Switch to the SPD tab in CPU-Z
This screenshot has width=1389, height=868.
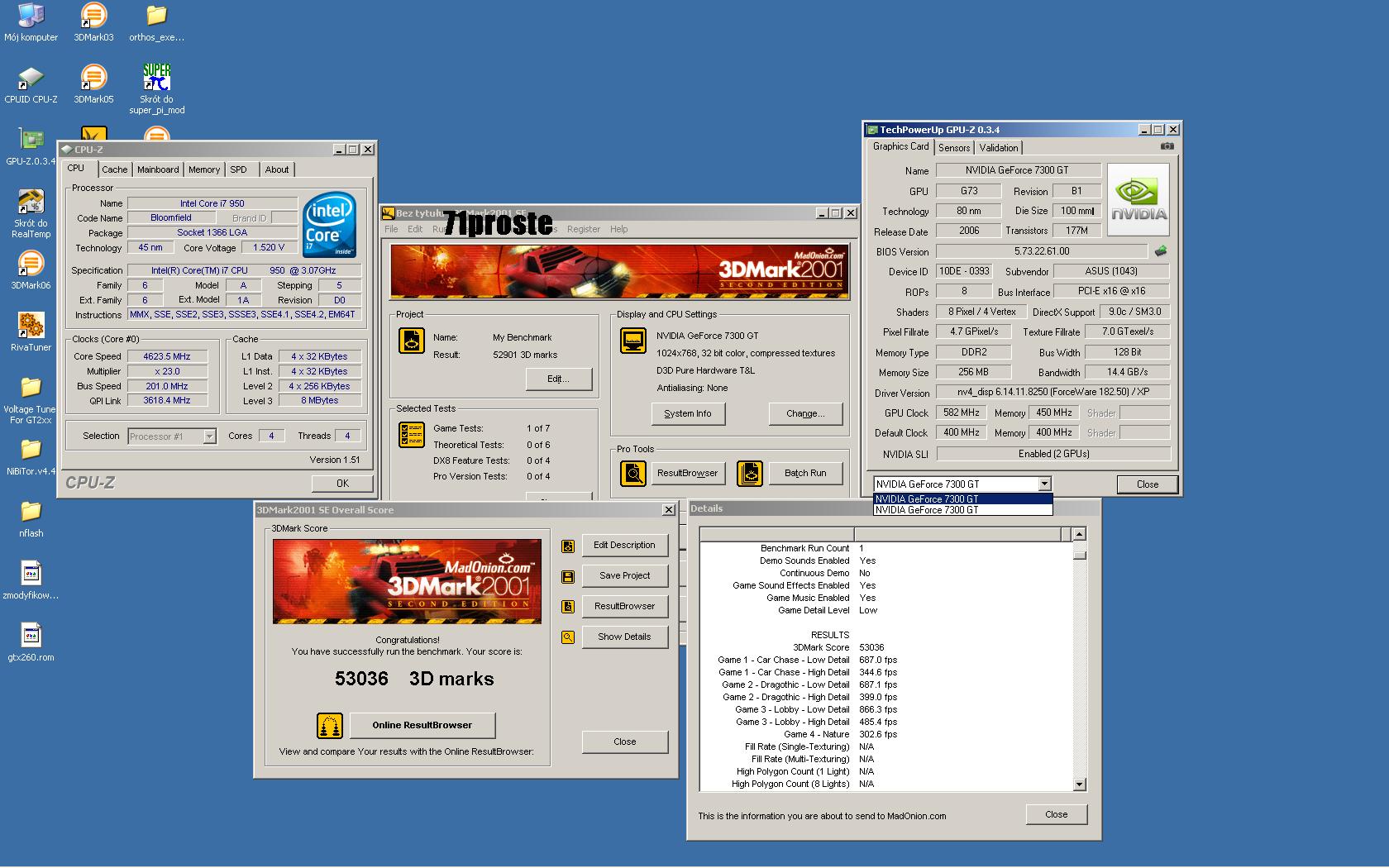(238, 169)
